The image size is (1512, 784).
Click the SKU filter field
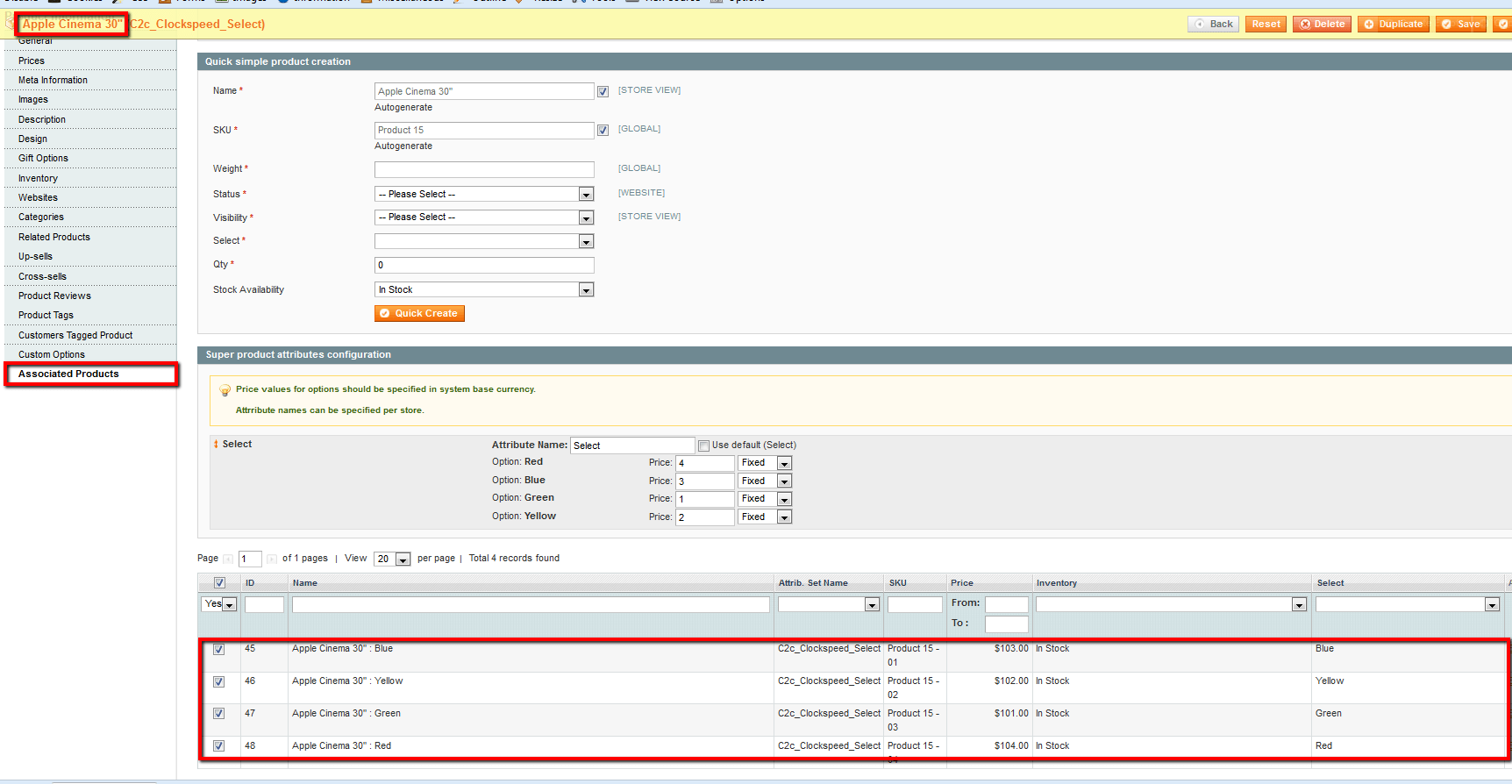[915, 604]
